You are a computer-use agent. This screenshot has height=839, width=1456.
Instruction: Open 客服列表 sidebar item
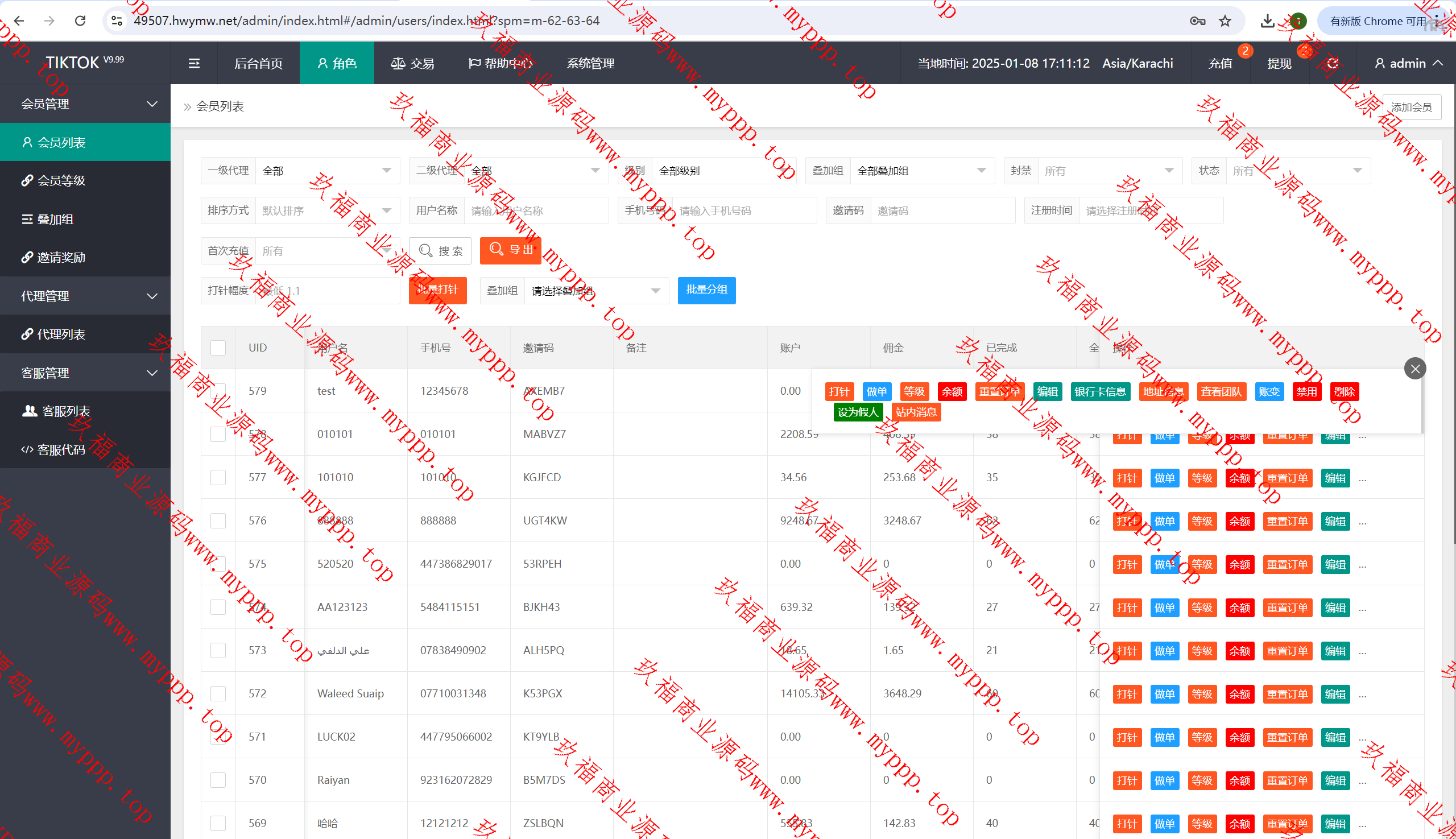[65, 411]
